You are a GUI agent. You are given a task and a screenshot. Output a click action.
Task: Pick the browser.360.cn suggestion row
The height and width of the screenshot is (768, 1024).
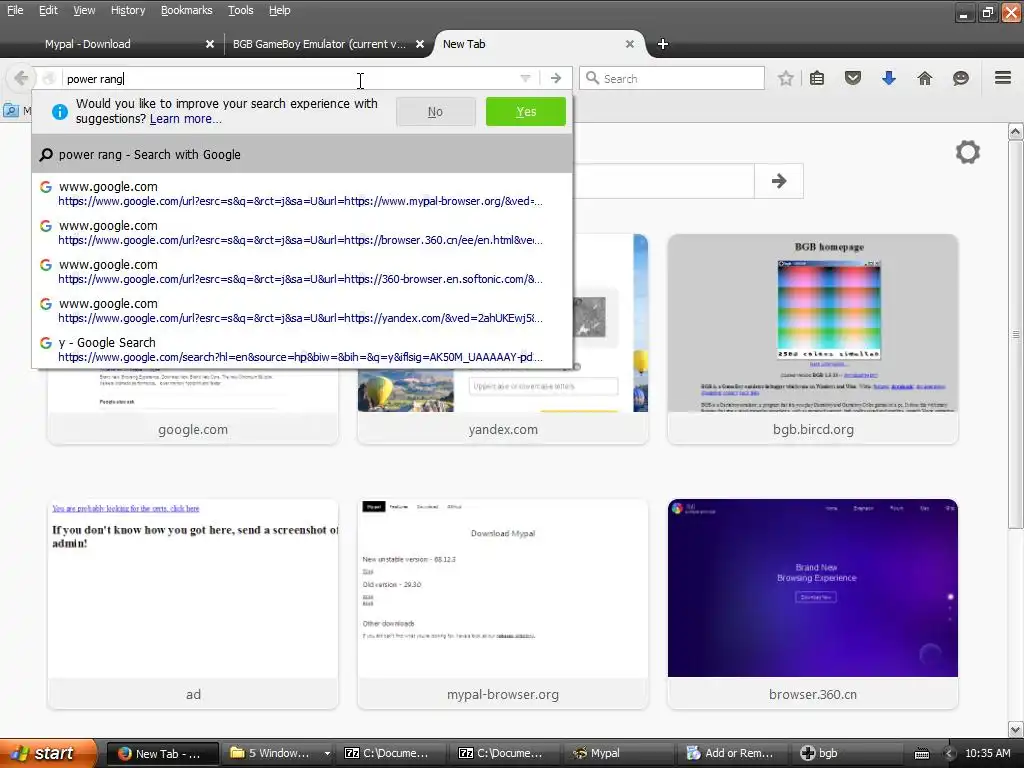click(302, 232)
